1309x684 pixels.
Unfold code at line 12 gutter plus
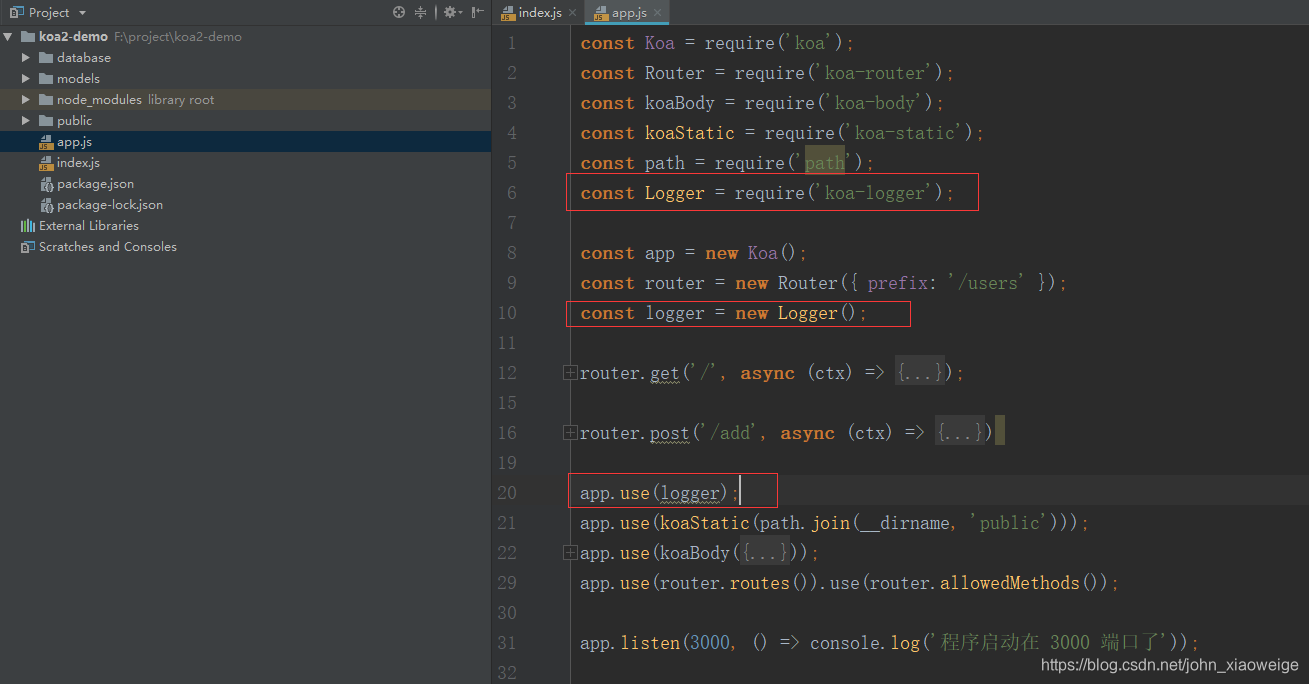pos(570,373)
